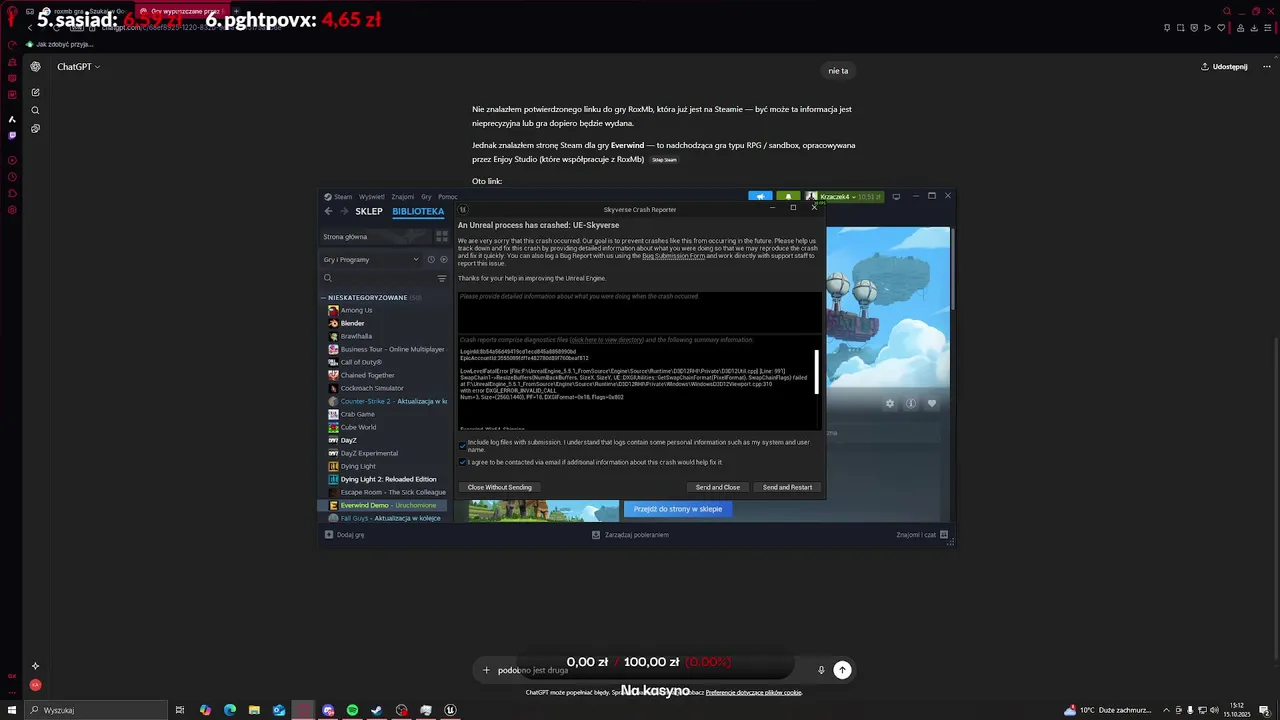
Task: Click crash log vertical scrollbar
Action: click(818, 372)
